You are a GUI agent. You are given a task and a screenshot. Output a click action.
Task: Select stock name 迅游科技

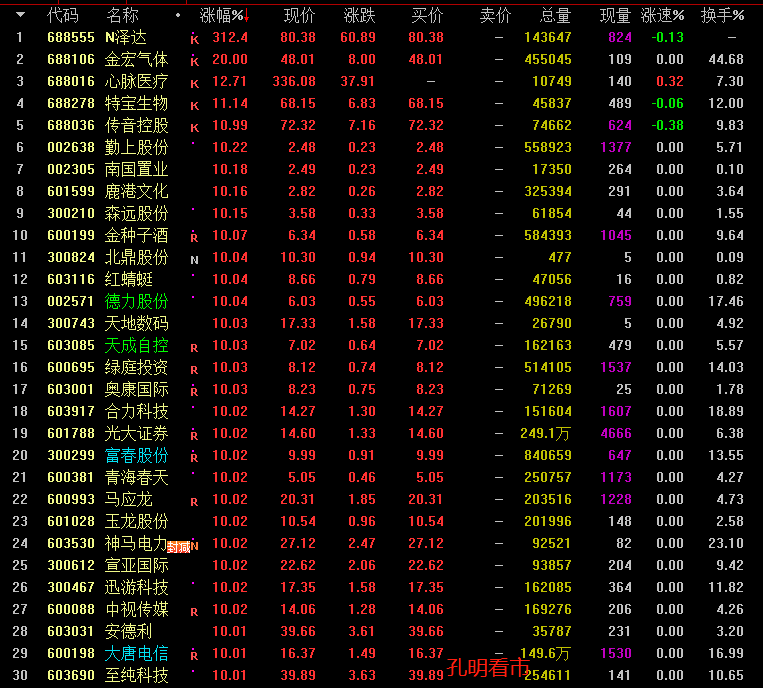click(x=136, y=587)
